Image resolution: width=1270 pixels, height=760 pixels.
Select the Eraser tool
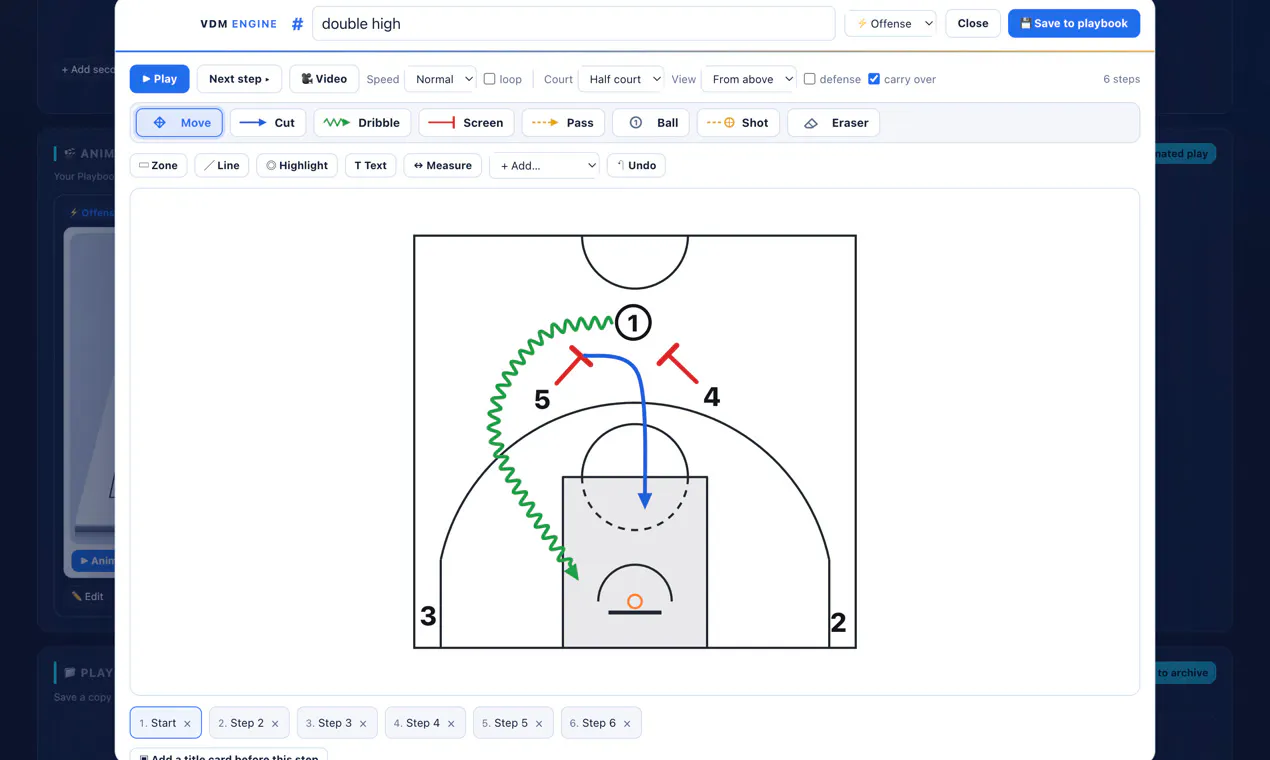pos(834,123)
